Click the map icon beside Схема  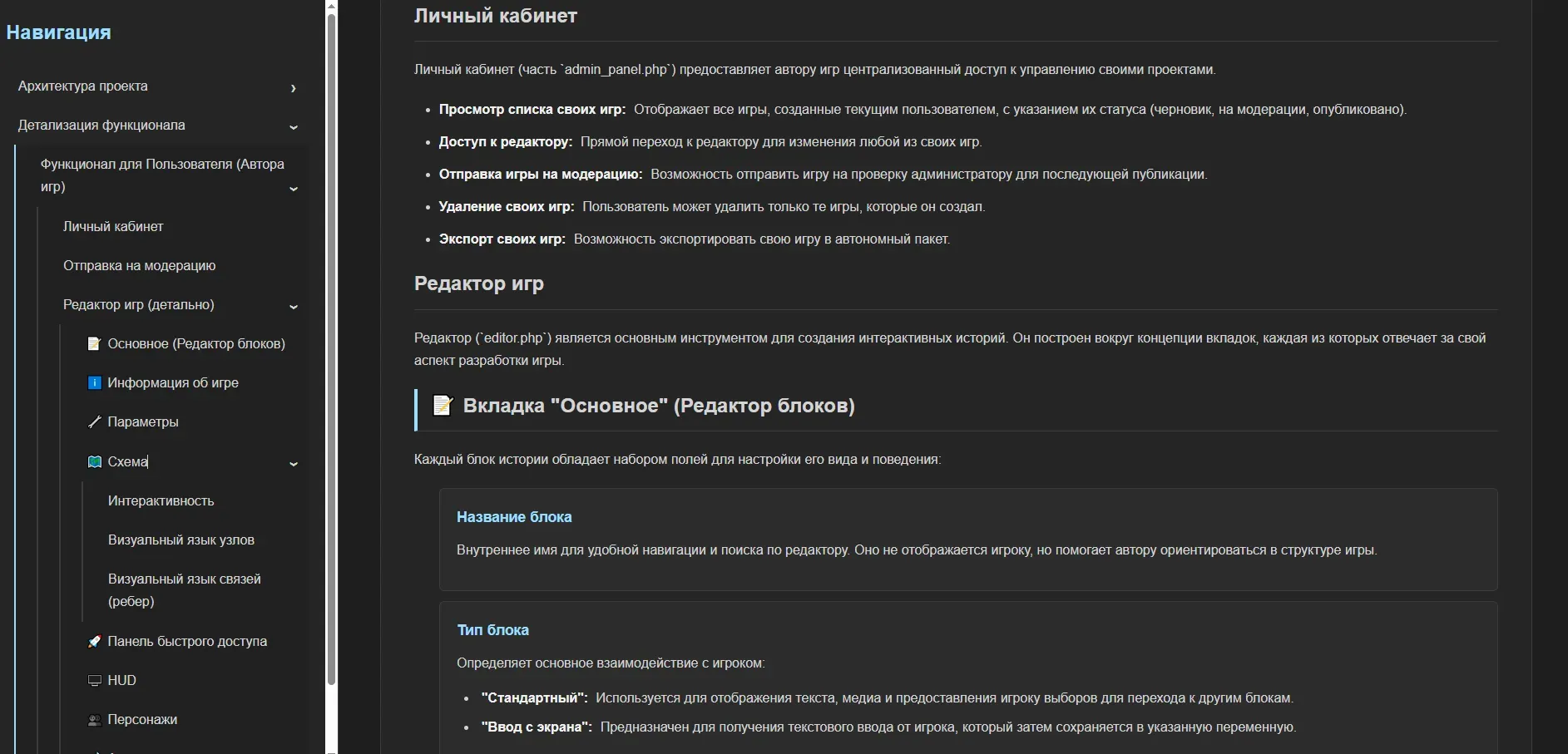pos(94,461)
